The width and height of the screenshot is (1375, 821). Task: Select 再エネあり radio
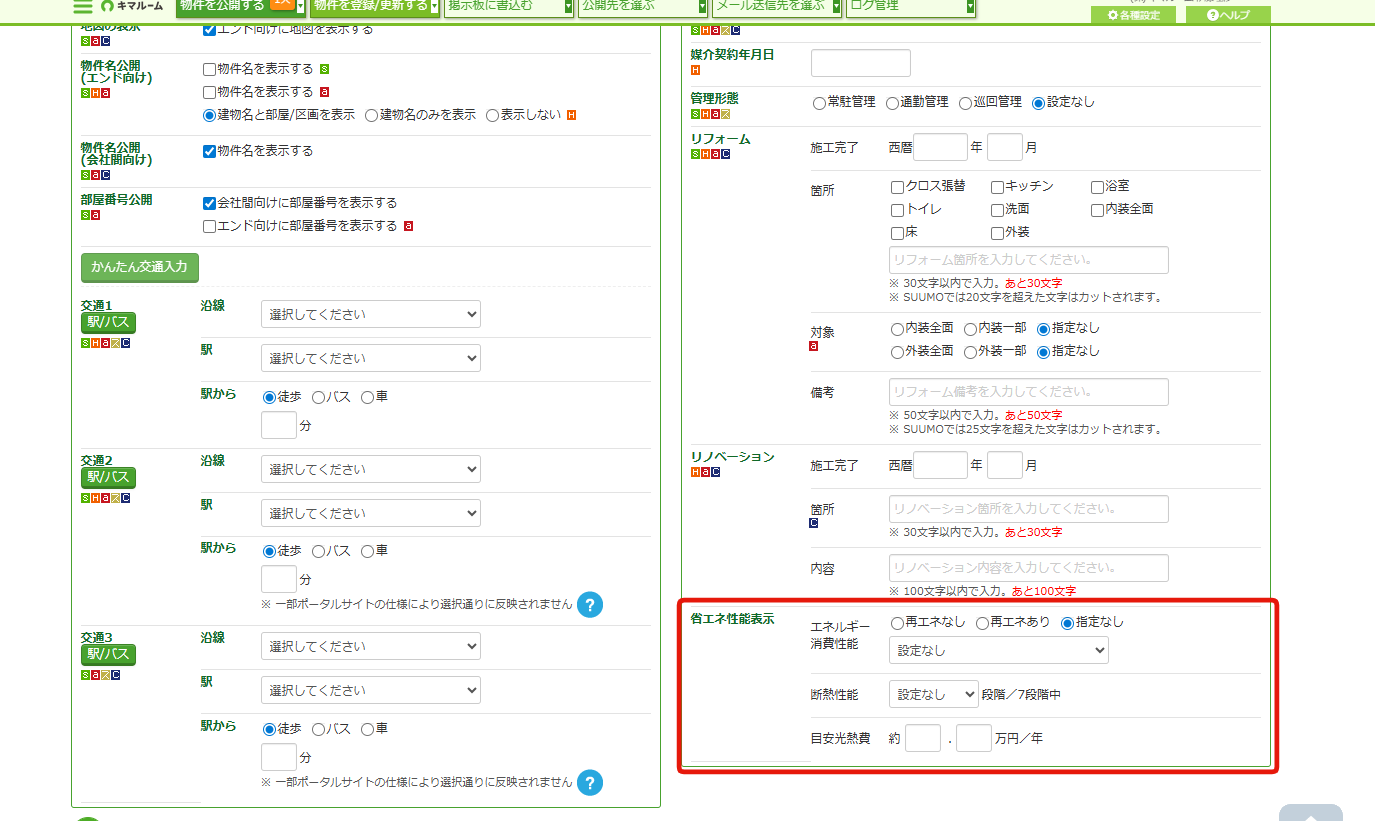(982, 622)
